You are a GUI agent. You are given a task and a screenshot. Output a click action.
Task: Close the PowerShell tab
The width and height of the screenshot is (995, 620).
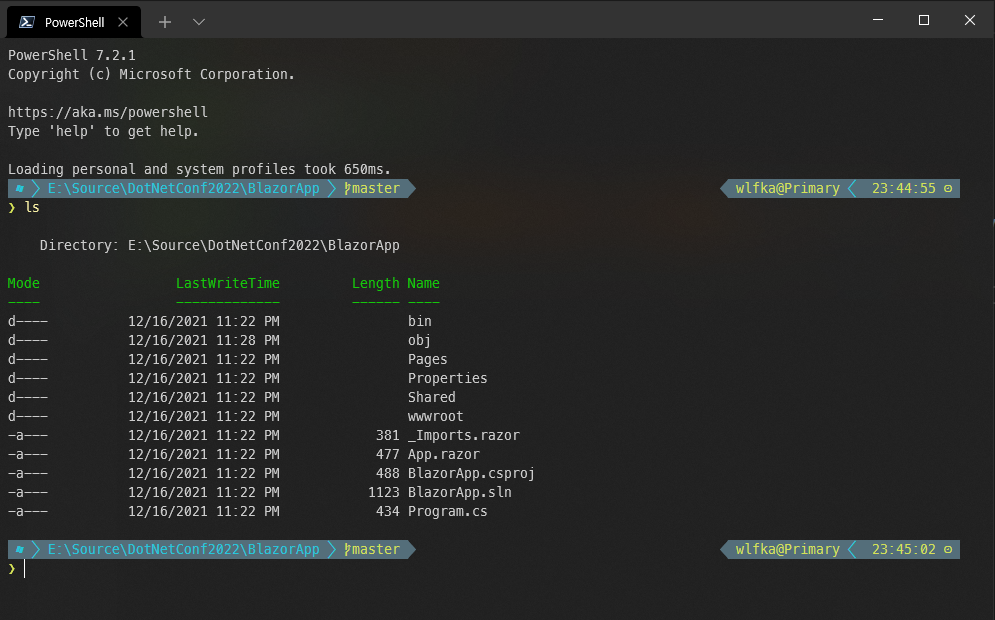123,22
